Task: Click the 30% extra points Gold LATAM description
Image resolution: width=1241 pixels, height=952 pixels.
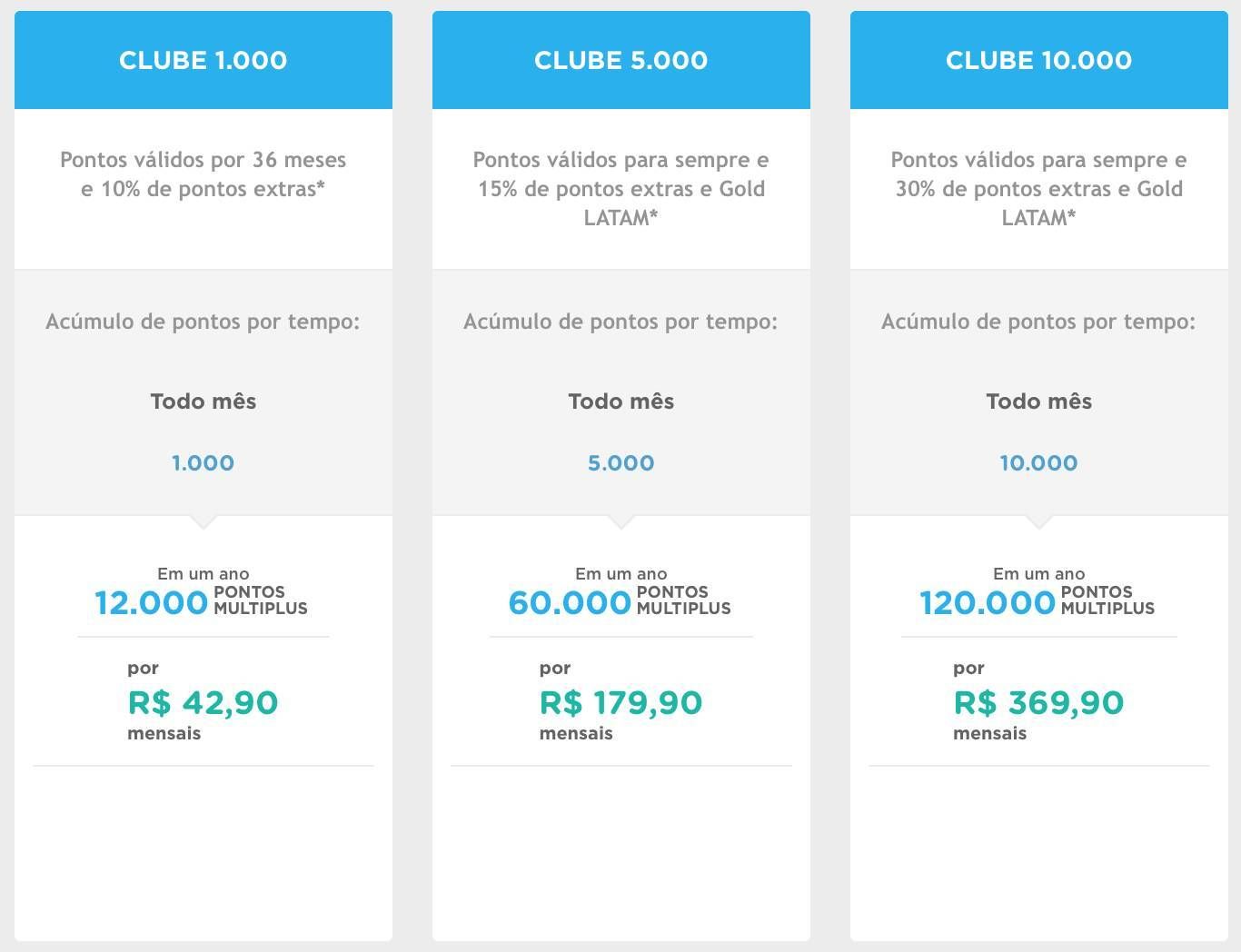Action: coord(1039,189)
